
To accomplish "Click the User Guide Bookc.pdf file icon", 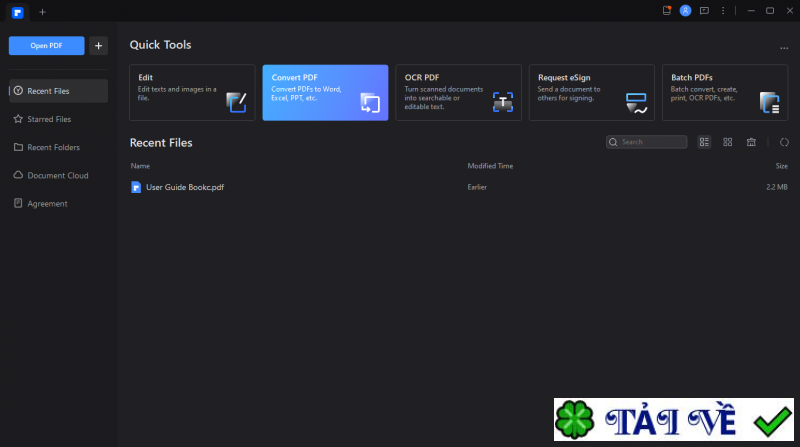I will [x=136, y=187].
